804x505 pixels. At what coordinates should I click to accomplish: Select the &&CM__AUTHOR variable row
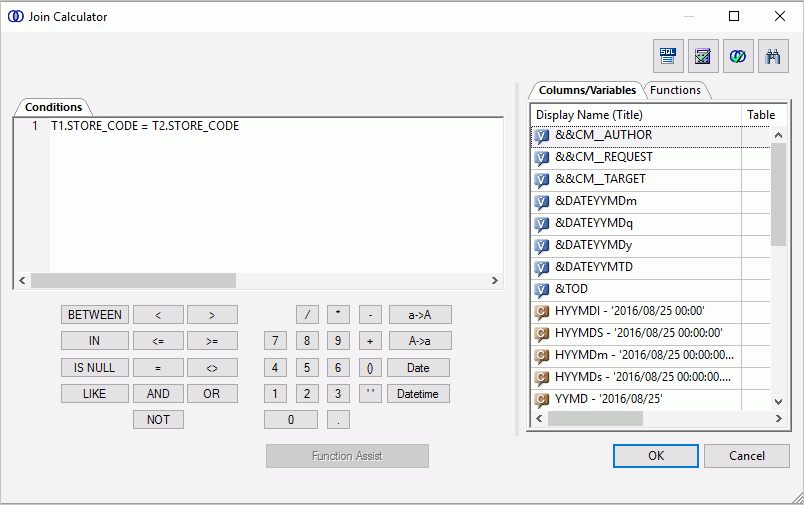click(x=651, y=136)
